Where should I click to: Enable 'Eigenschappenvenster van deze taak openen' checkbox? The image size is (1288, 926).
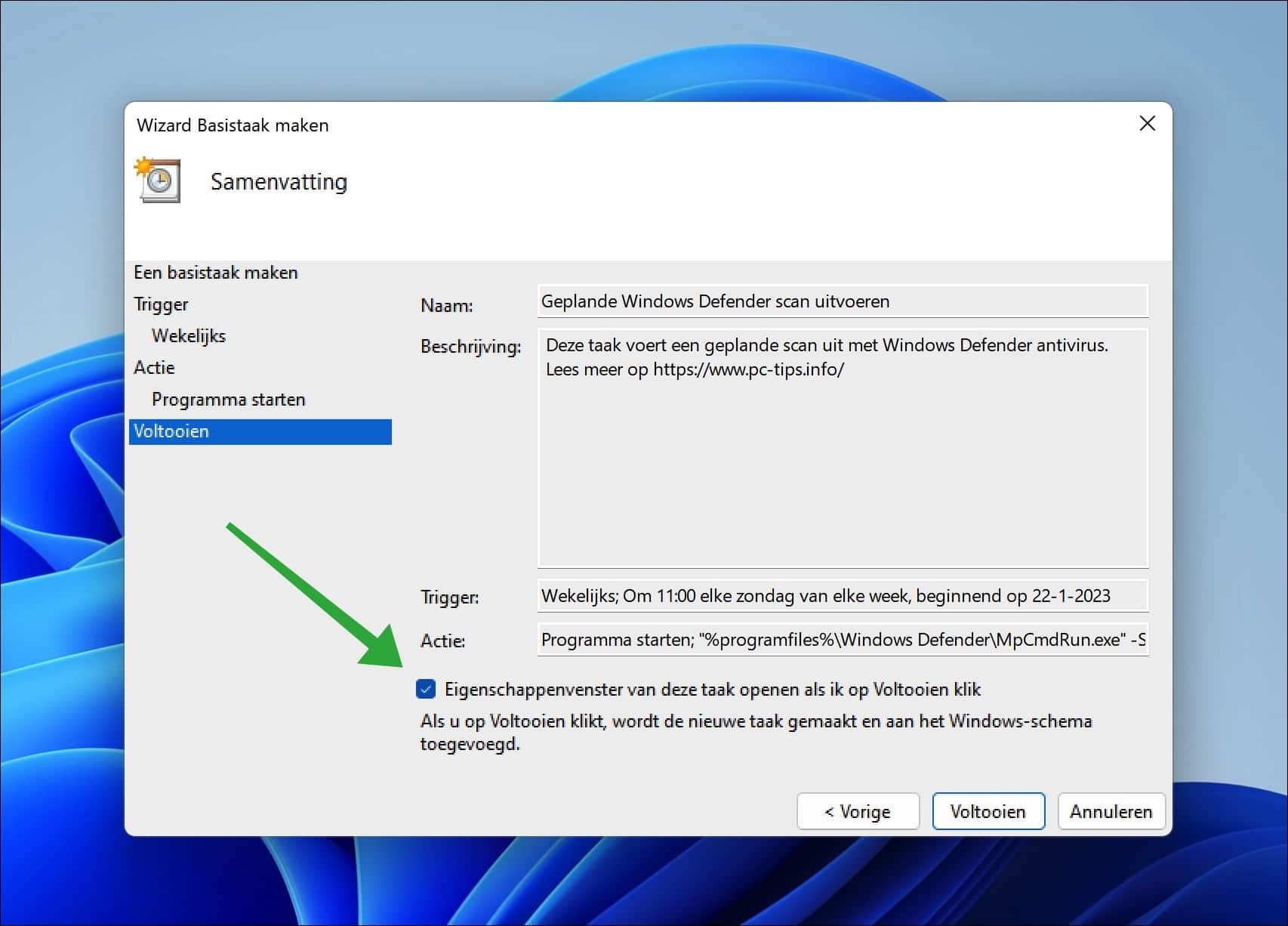tap(426, 689)
